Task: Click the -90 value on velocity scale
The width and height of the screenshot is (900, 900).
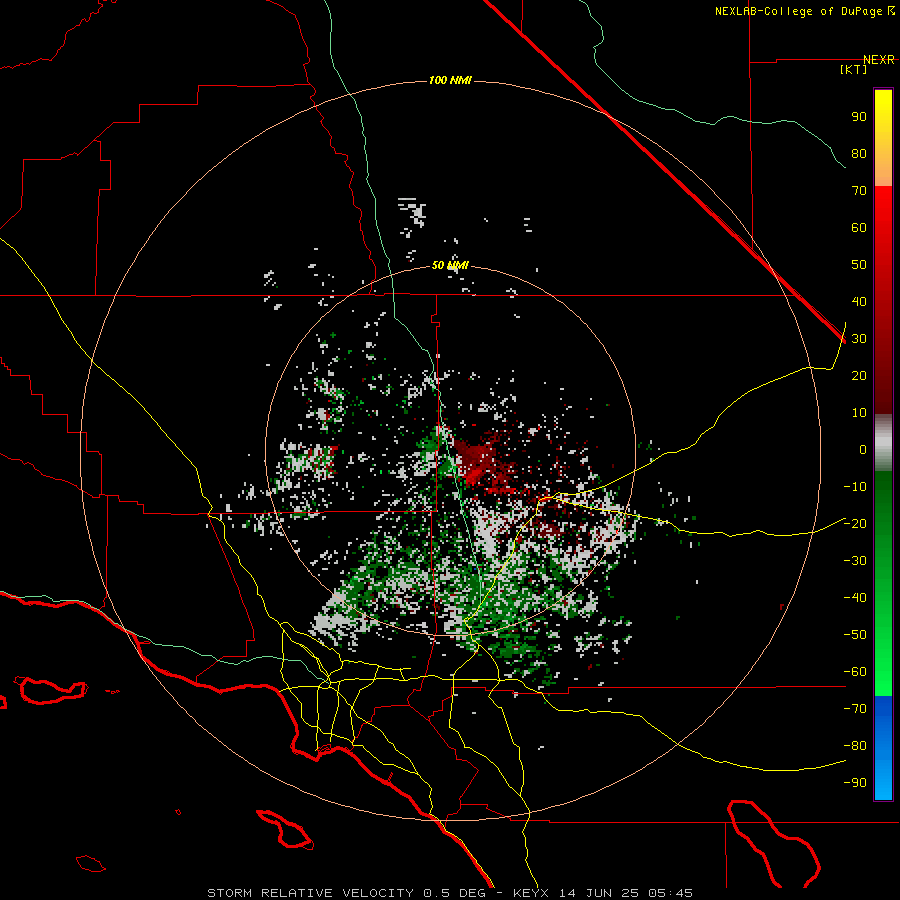Action: (x=855, y=783)
